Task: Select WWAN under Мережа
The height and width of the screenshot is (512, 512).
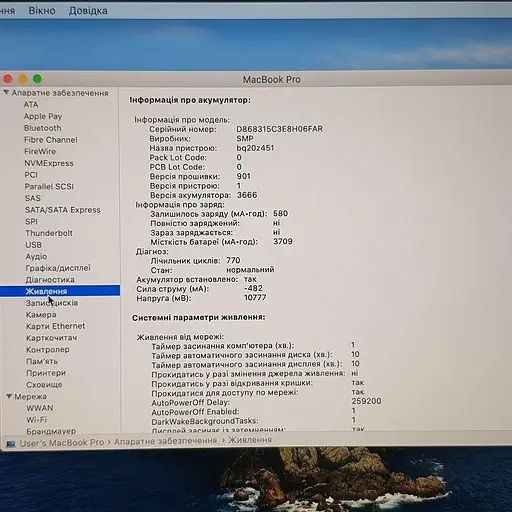Action: 40,408
